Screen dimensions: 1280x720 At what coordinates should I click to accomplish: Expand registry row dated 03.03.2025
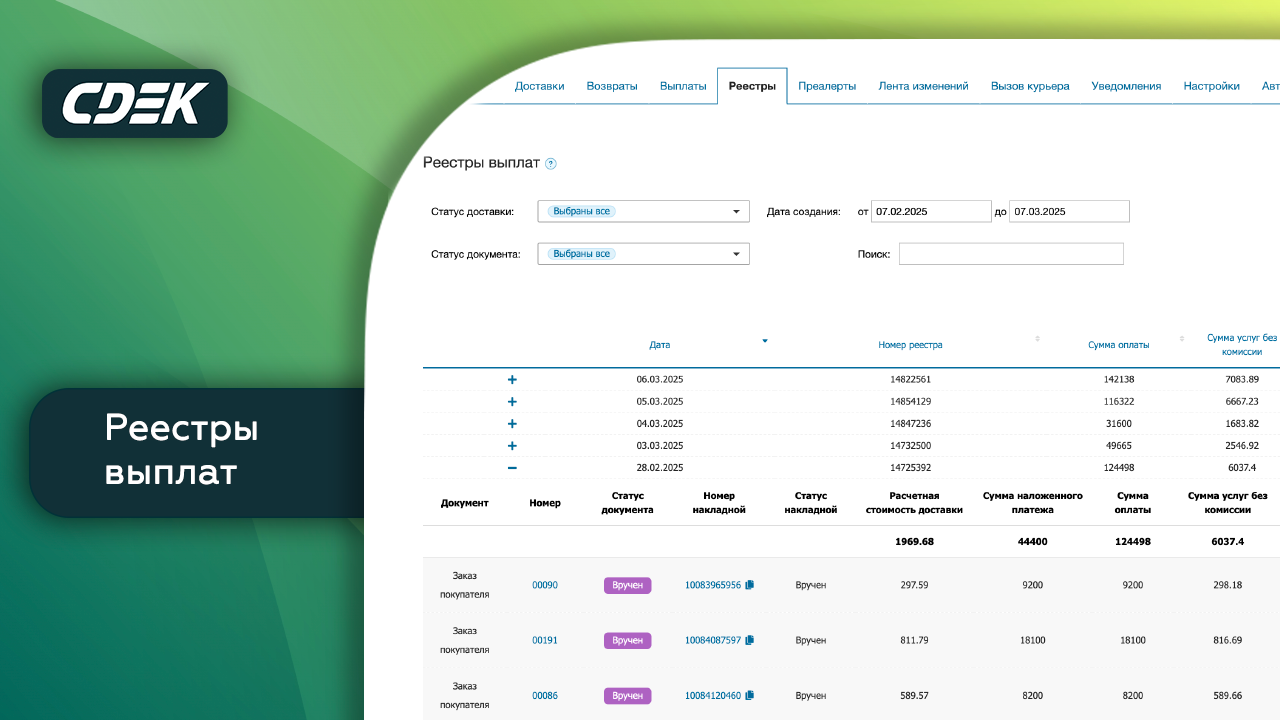coord(512,446)
